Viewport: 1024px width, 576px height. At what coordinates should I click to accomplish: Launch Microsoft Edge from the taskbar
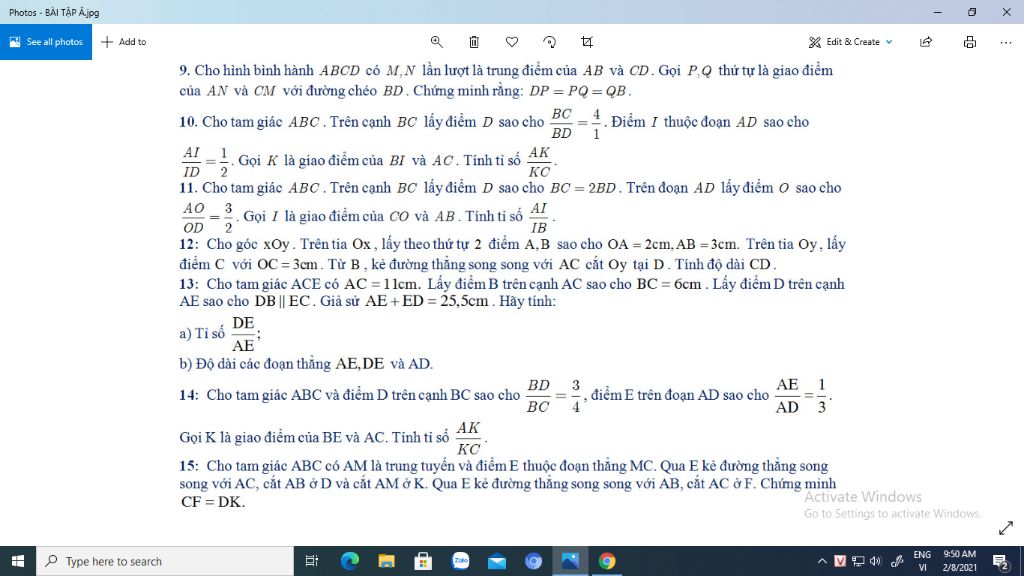[x=349, y=561]
